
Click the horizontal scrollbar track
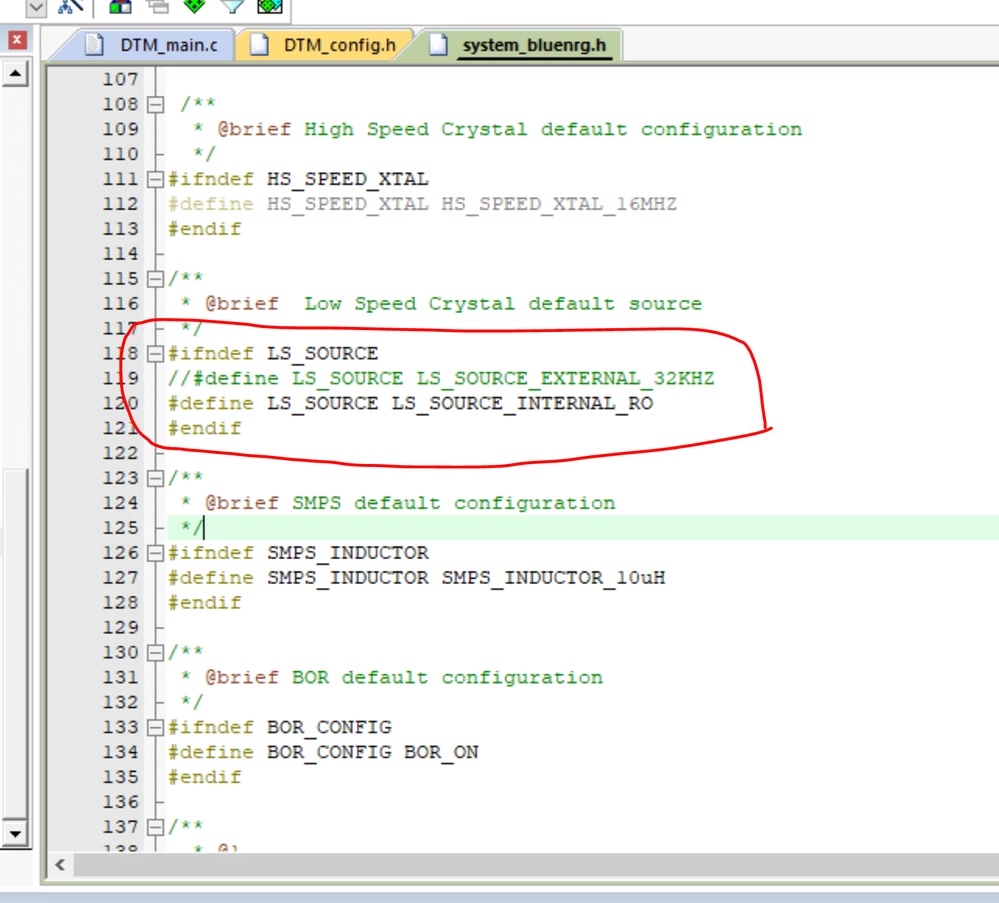pyautogui.click(x=536, y=865)
